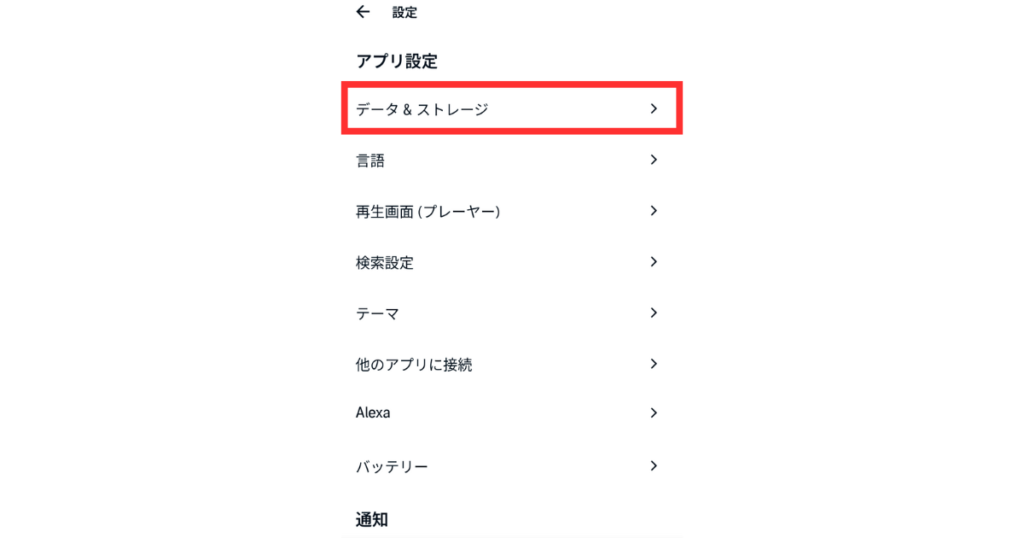
Task: Expand バッテリー using its chevron
Action: coord(654,466)
